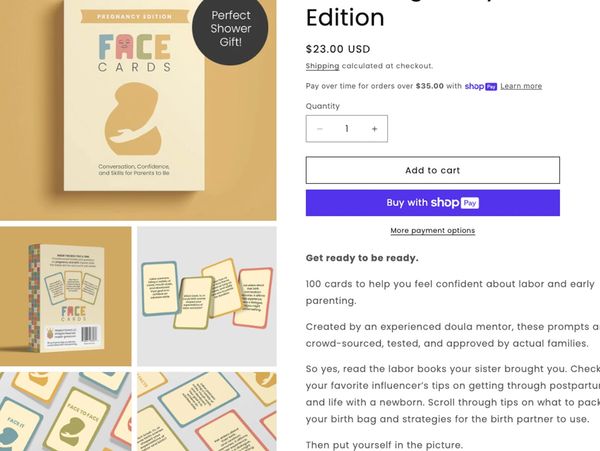Open the Shipping policy link
This screenshot has width=600, height=451.
click(x=322, y=66)
